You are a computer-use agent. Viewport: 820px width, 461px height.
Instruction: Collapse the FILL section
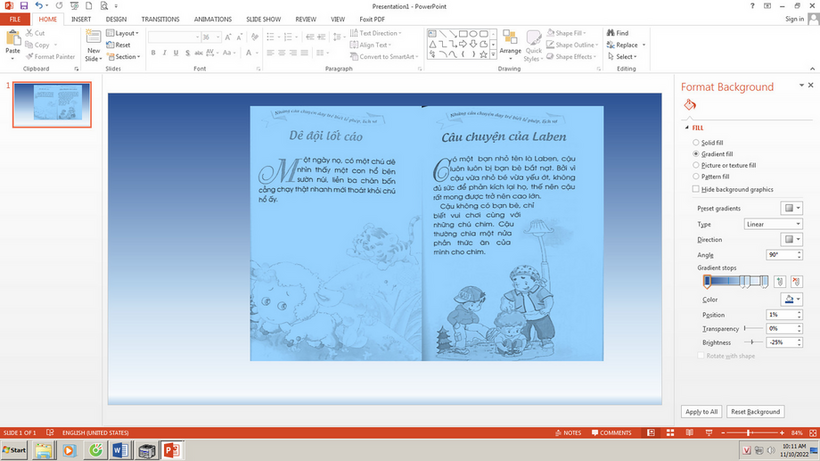687,128
